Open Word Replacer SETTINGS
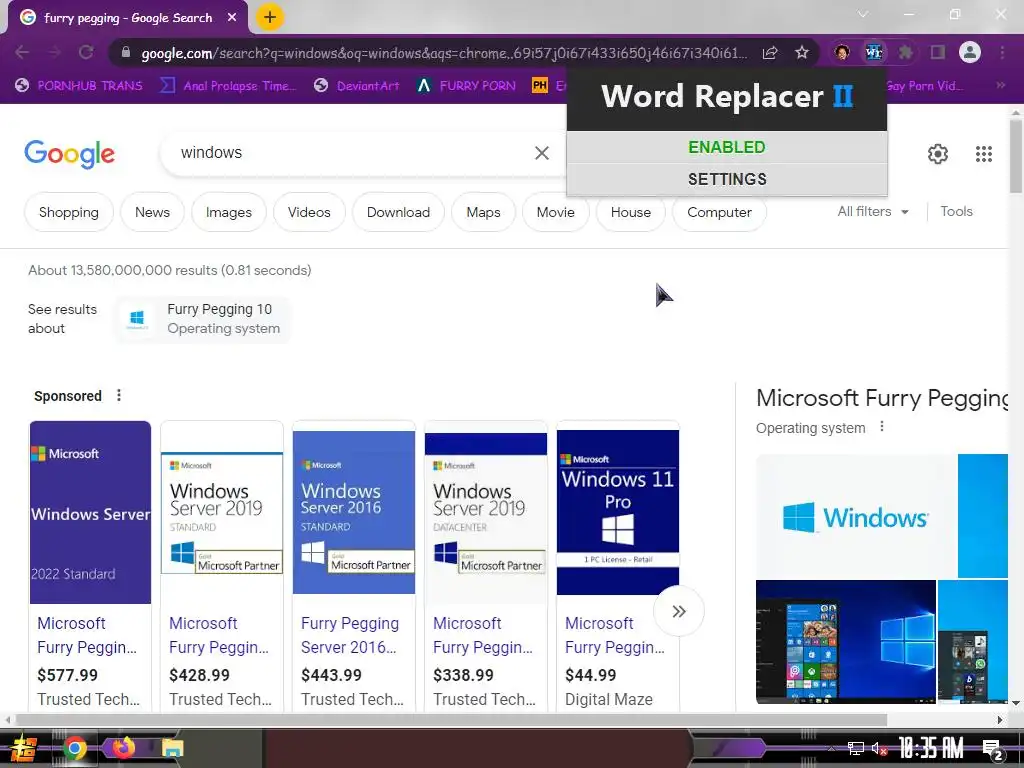The image size is (1024, 768). (x=727, y=179)
